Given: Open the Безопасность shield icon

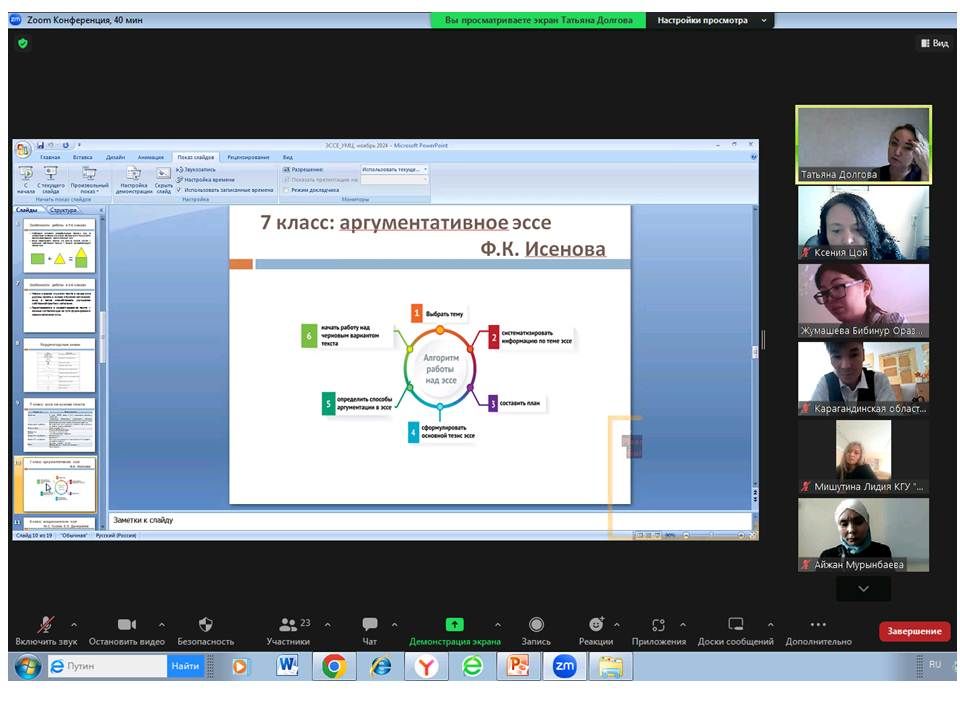Looking at the screenshot, I should (x=205, y=625).
